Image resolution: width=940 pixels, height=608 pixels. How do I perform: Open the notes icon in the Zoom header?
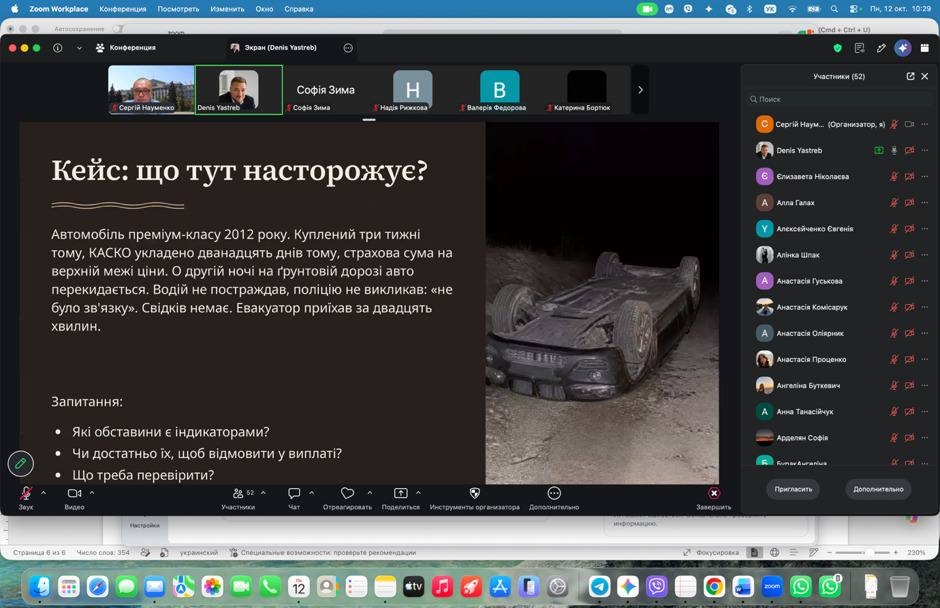[860, 48]
